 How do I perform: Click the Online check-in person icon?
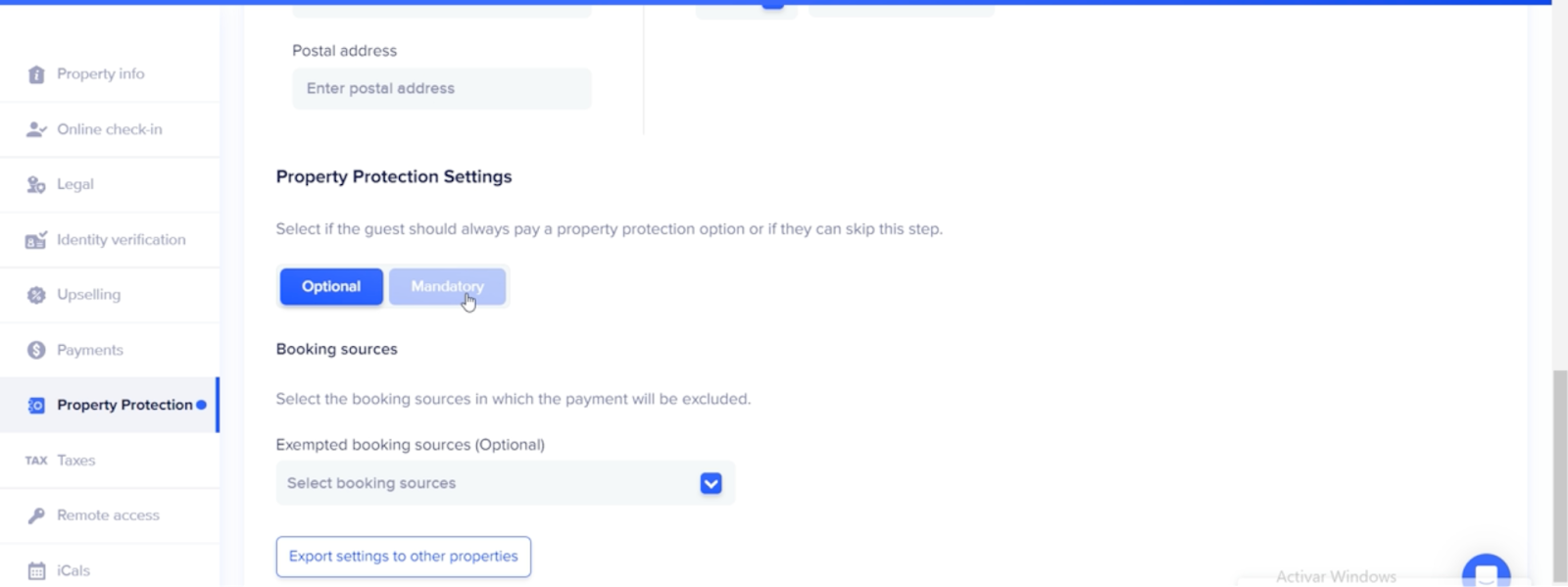36,129
